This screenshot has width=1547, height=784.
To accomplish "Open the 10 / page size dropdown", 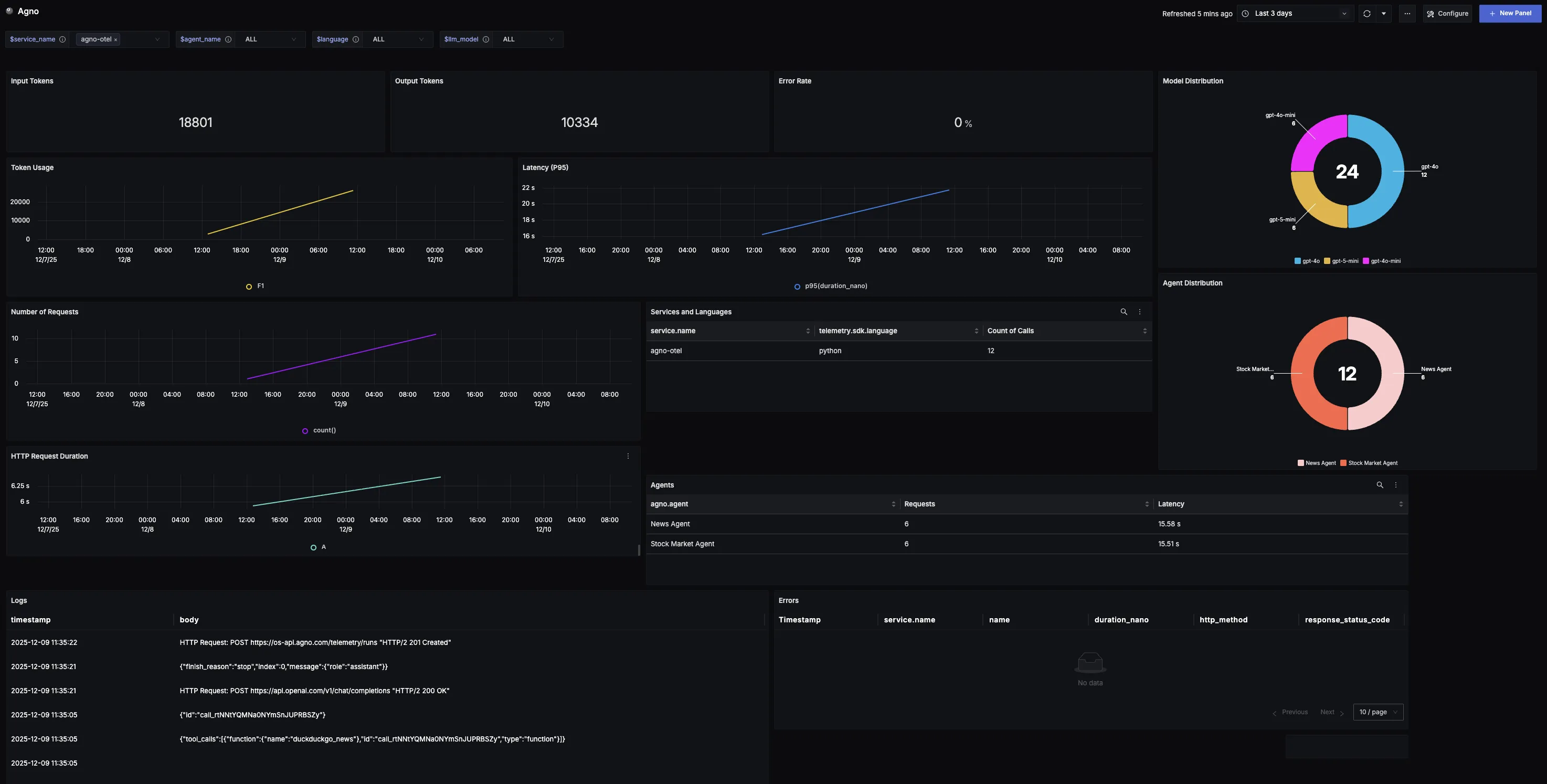I will tap(1378, 712).
